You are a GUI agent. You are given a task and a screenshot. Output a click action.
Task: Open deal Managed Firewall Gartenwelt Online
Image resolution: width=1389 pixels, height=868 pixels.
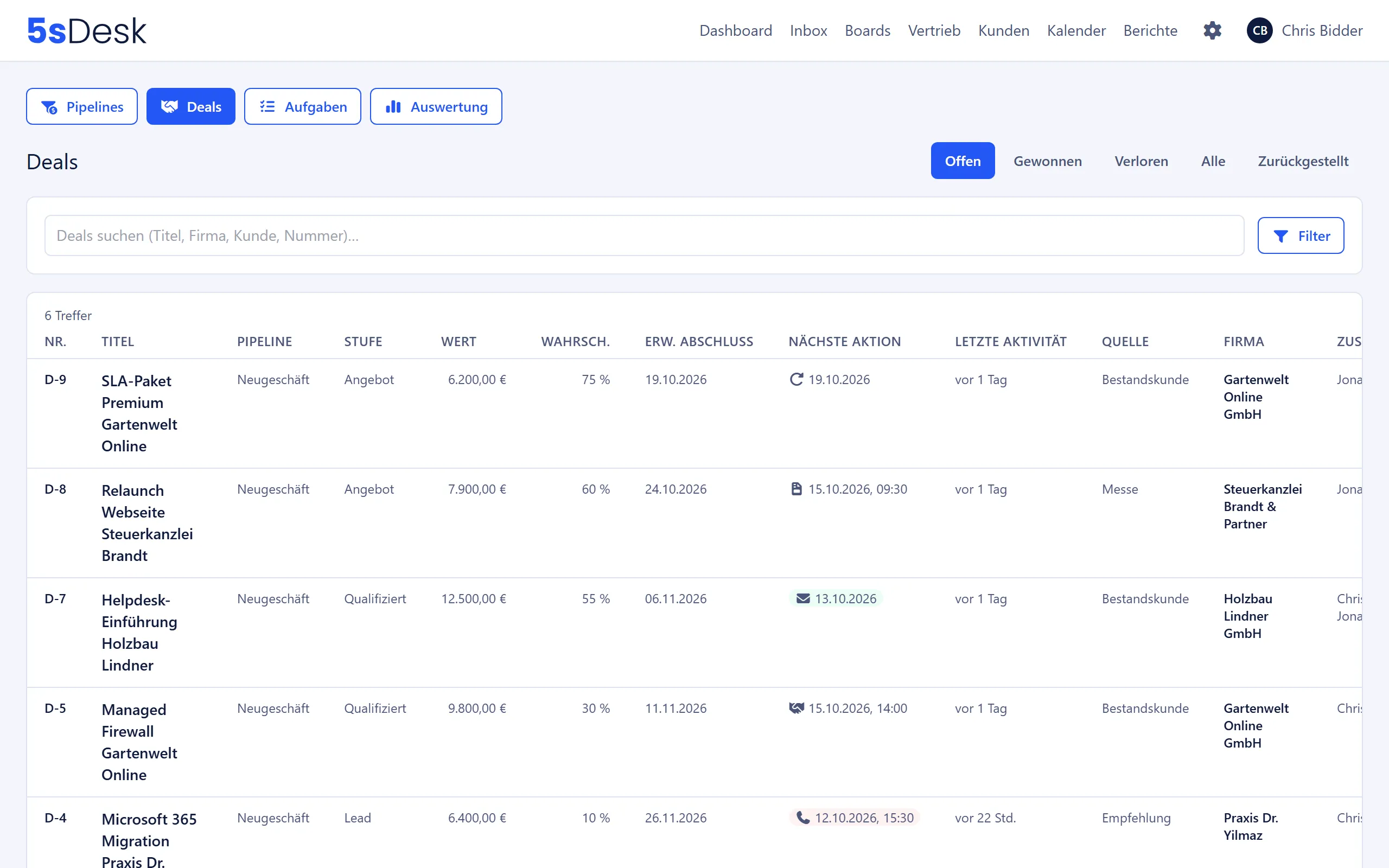(x=139, y=742)
